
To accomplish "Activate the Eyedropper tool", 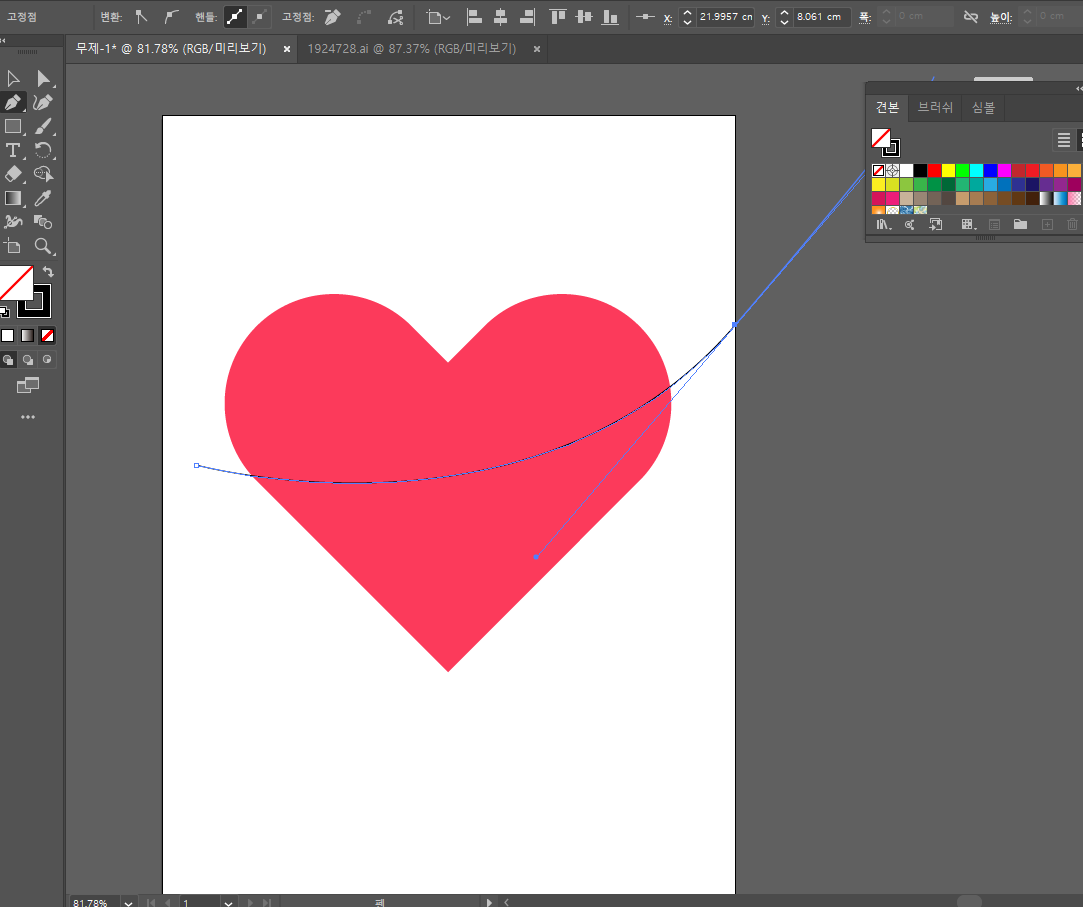I will pyautogui.click(x=43, y=198).
